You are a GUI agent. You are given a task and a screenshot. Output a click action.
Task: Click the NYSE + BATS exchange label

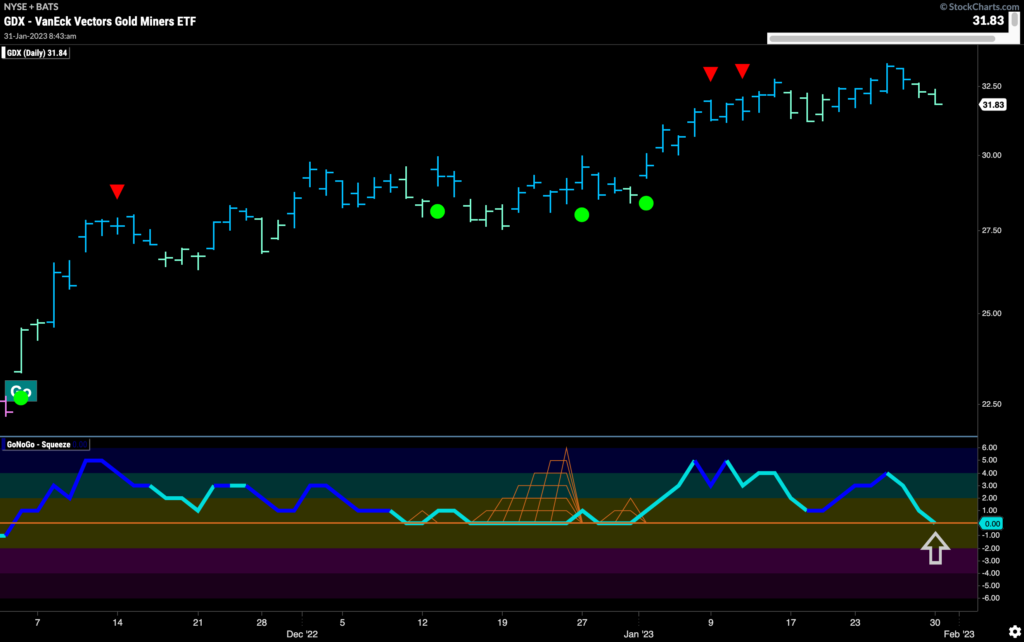(x=33, y=6)
